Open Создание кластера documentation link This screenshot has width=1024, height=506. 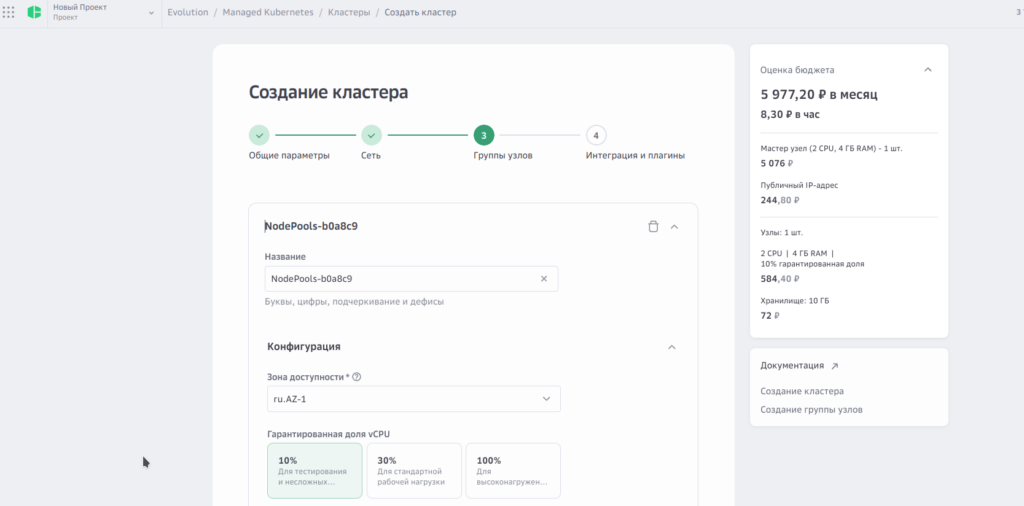point(802,391)
